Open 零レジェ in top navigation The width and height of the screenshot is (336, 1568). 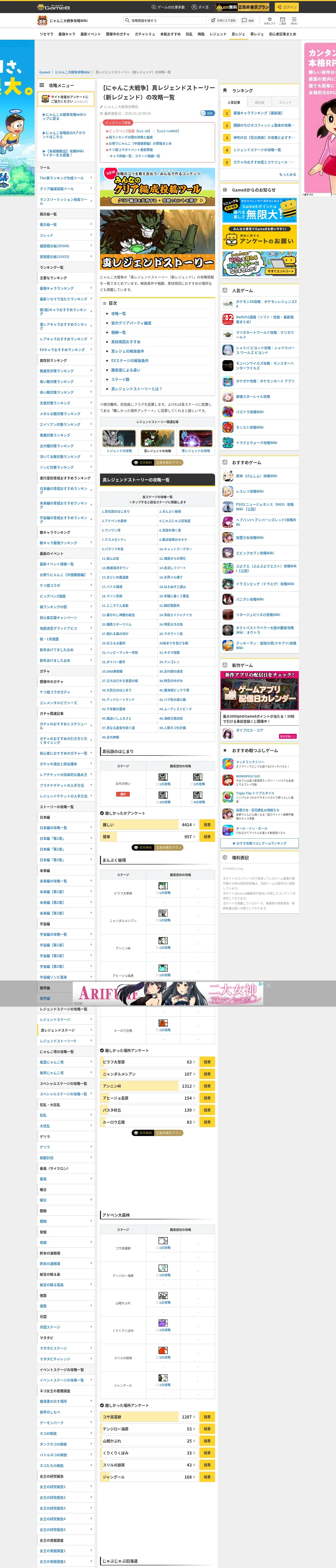coord(257,34)
